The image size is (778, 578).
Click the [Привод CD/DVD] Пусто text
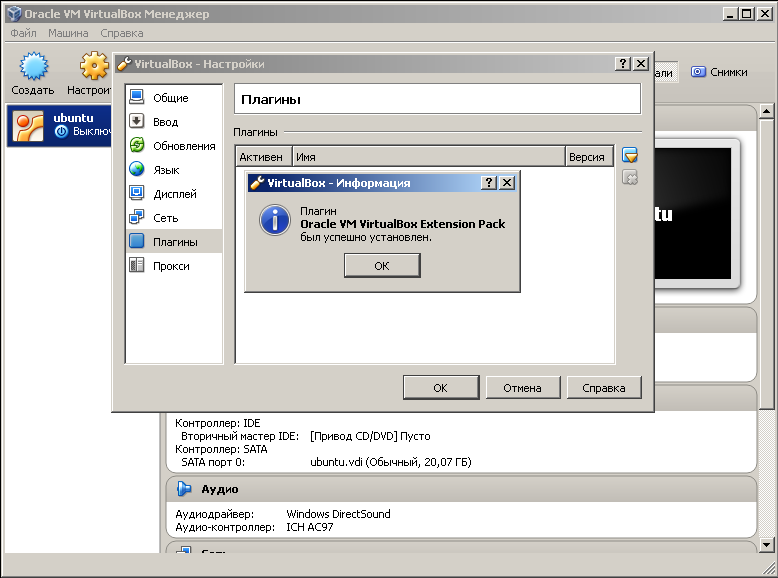370,436
